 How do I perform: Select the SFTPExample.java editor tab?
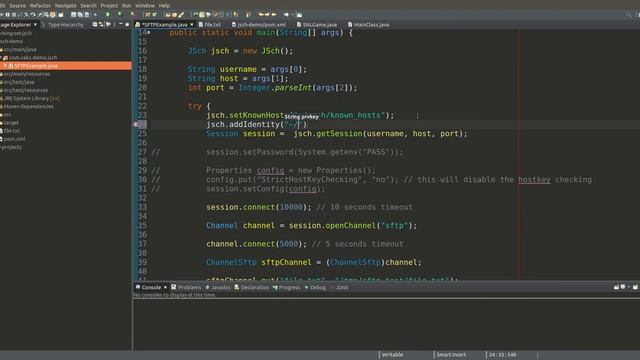164,25
